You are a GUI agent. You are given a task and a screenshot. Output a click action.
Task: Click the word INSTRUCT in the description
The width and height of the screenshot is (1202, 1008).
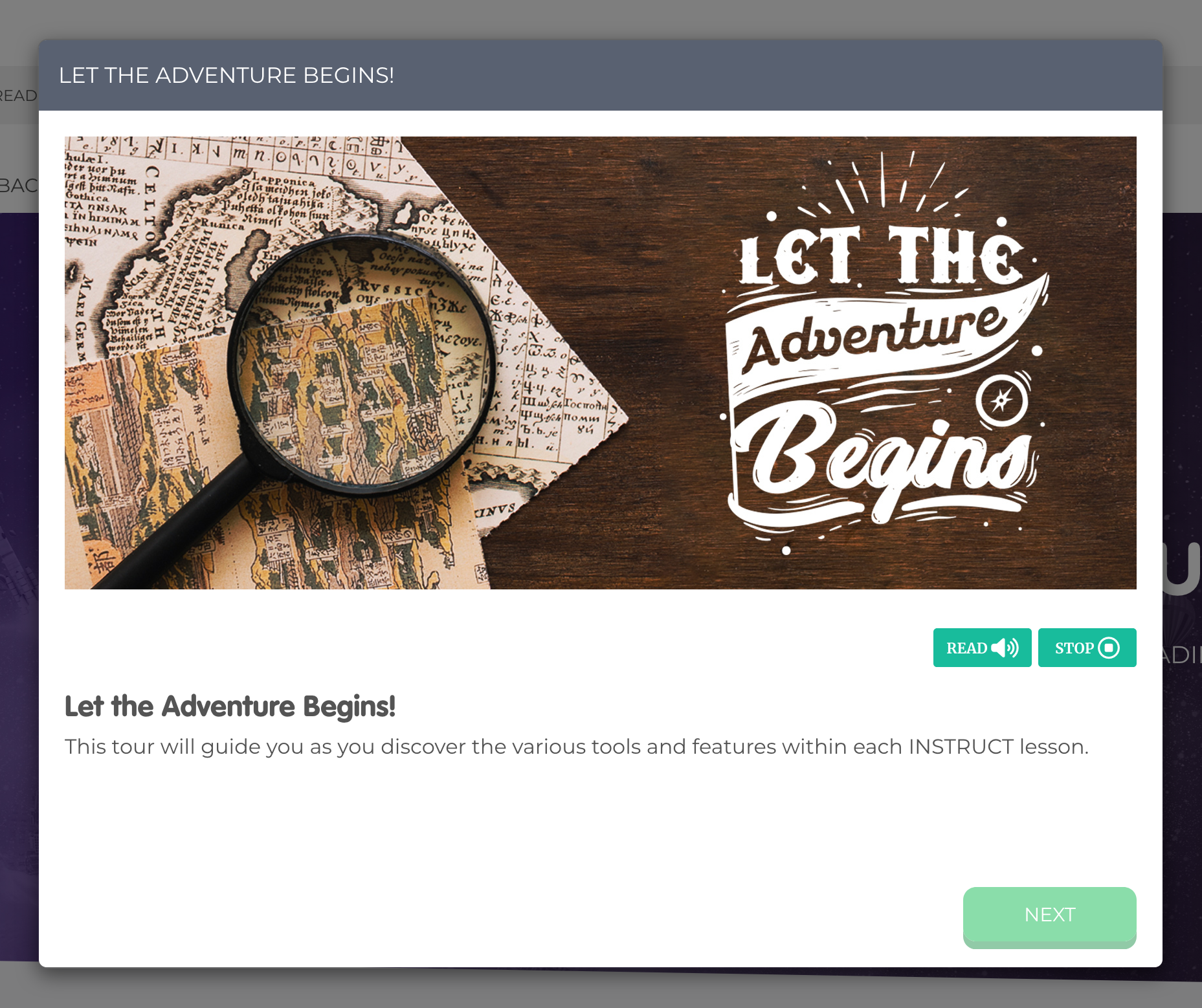tap(961, 747)
